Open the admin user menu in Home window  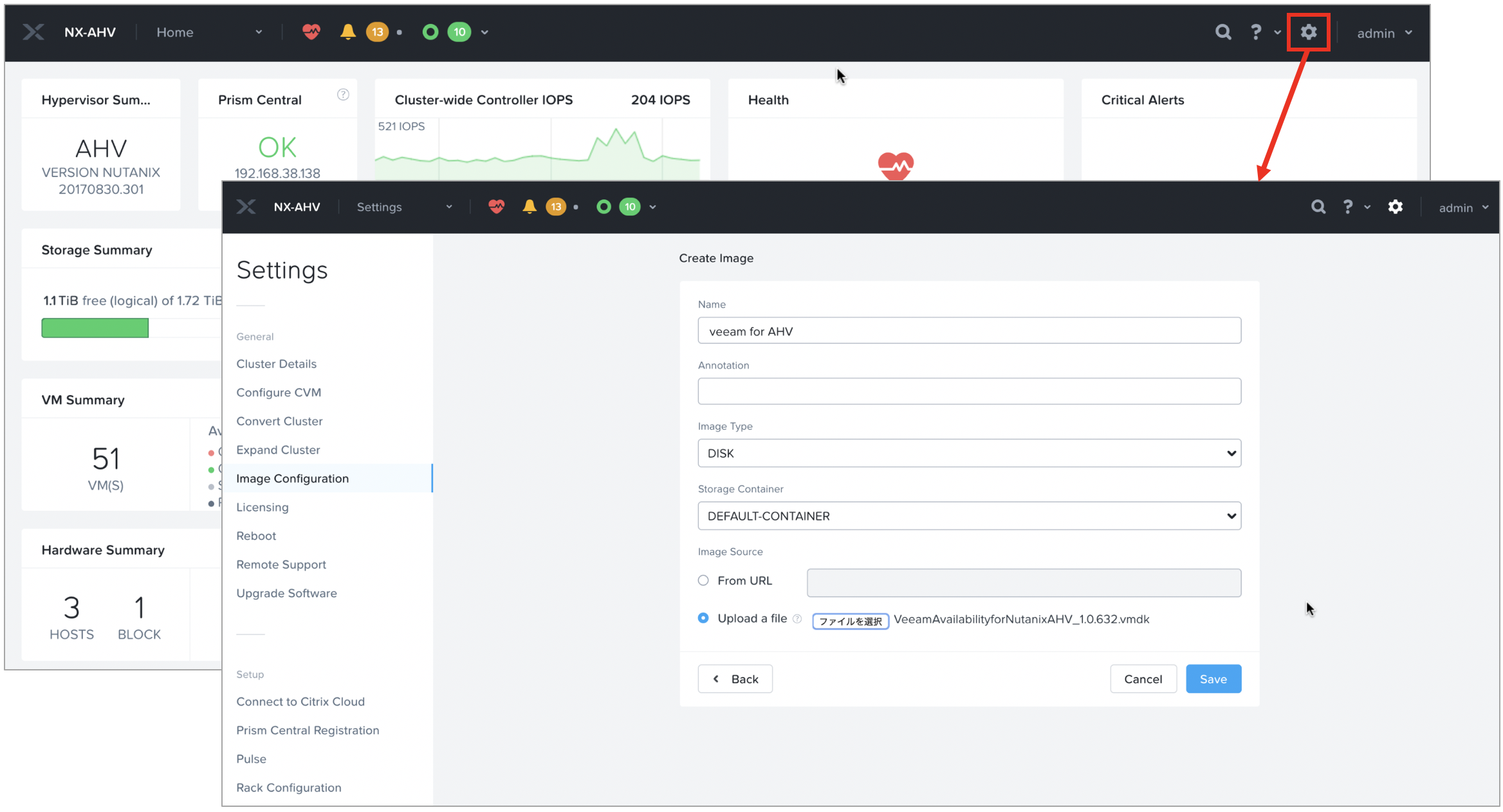1385,33
